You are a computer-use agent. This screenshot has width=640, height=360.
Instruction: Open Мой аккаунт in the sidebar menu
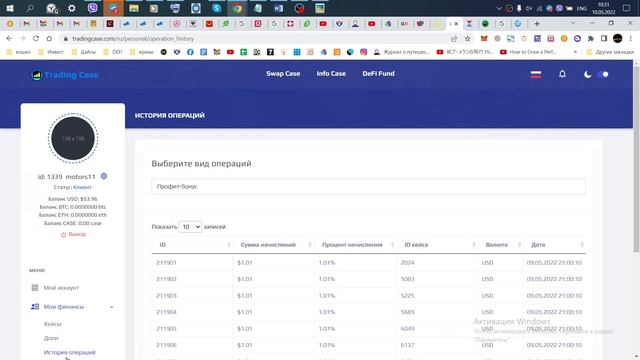point(61,288)
